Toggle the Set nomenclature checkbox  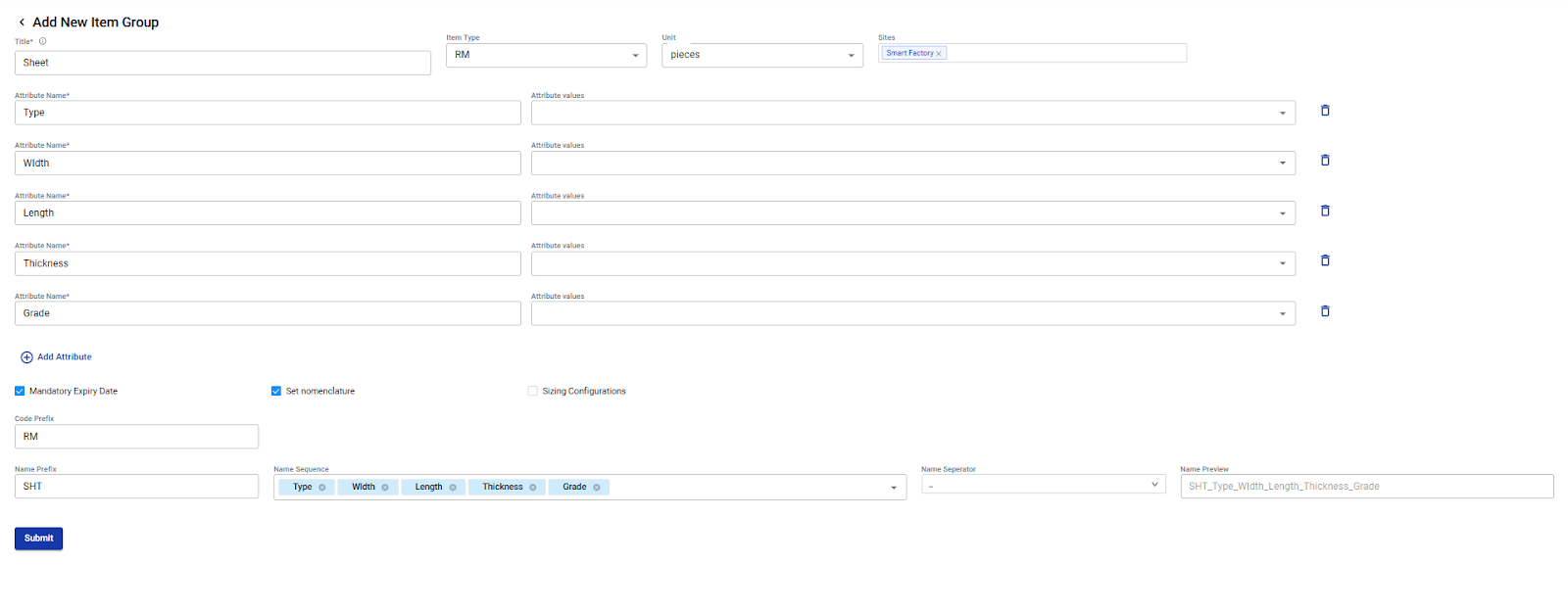click(276, 391)
